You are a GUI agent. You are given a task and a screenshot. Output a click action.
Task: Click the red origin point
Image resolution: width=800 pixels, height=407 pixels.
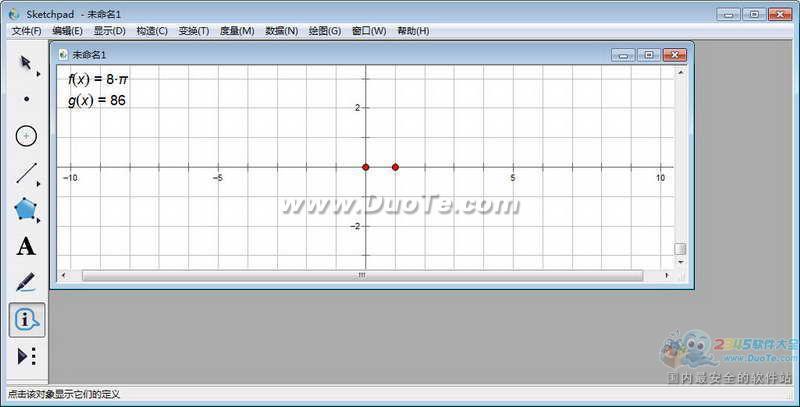pyautogui.click(x=366, y=167)
